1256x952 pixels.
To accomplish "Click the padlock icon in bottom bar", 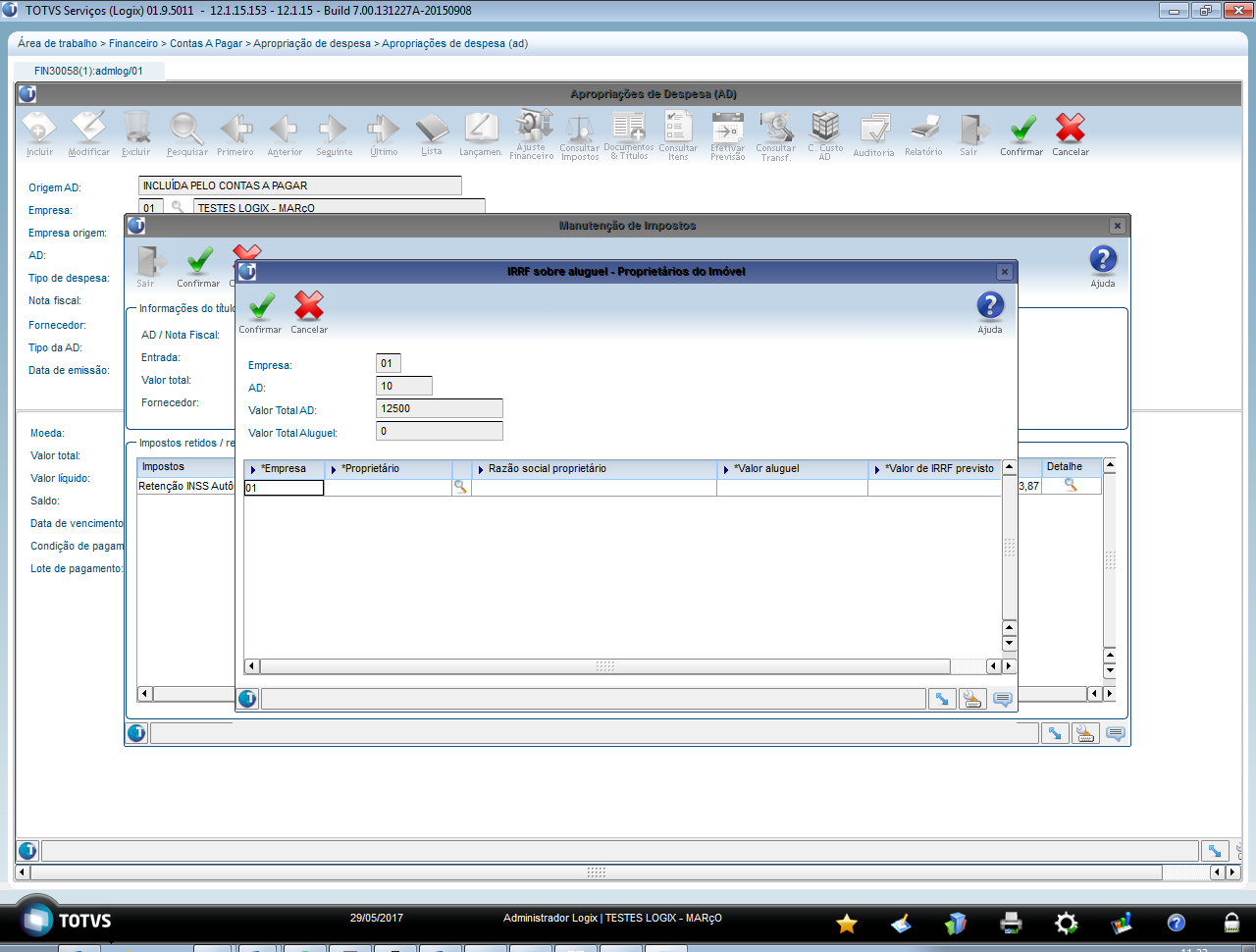I will 1231,923.
